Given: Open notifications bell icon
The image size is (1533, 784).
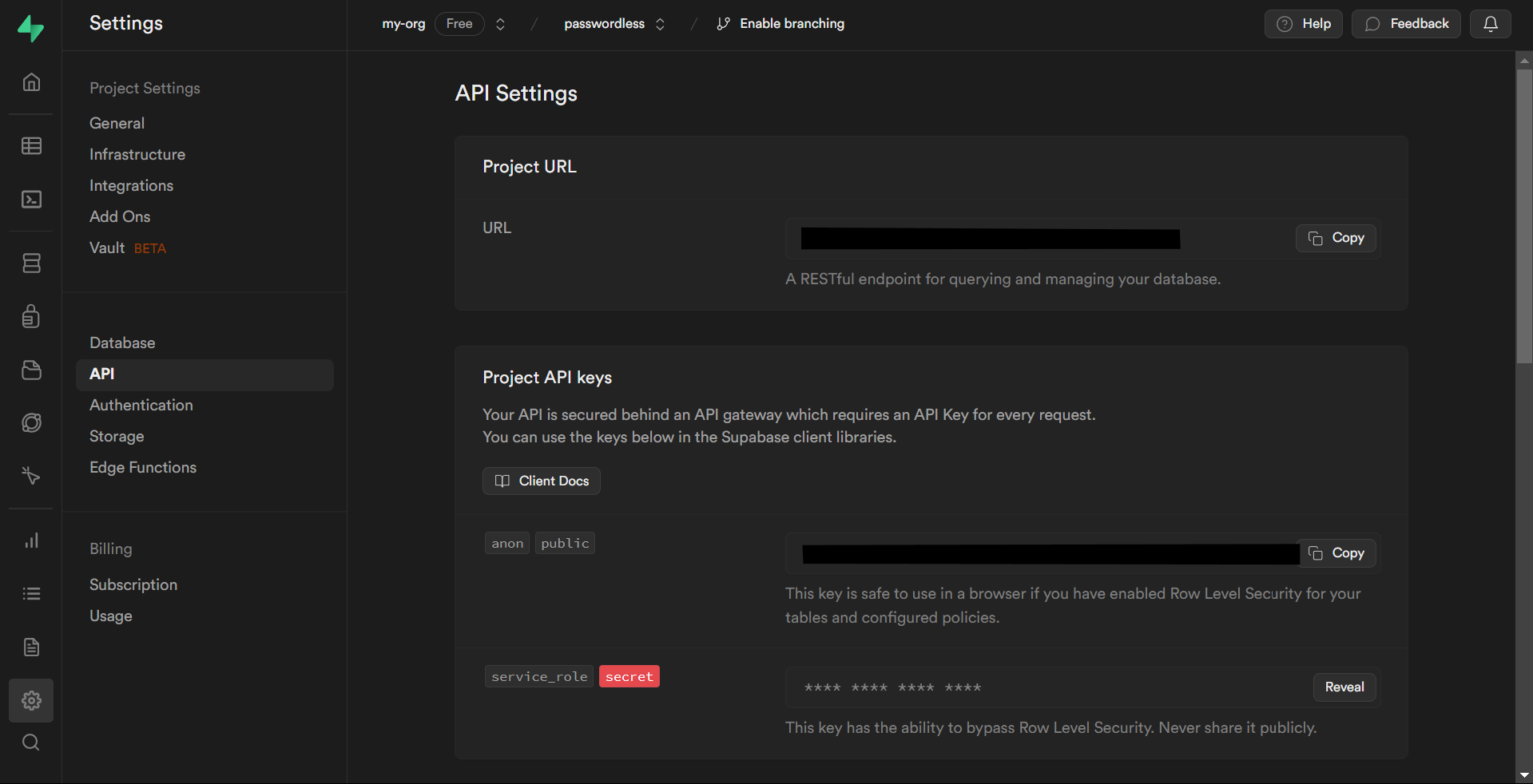Looking at the screenshot, I should click(1490, 24).
